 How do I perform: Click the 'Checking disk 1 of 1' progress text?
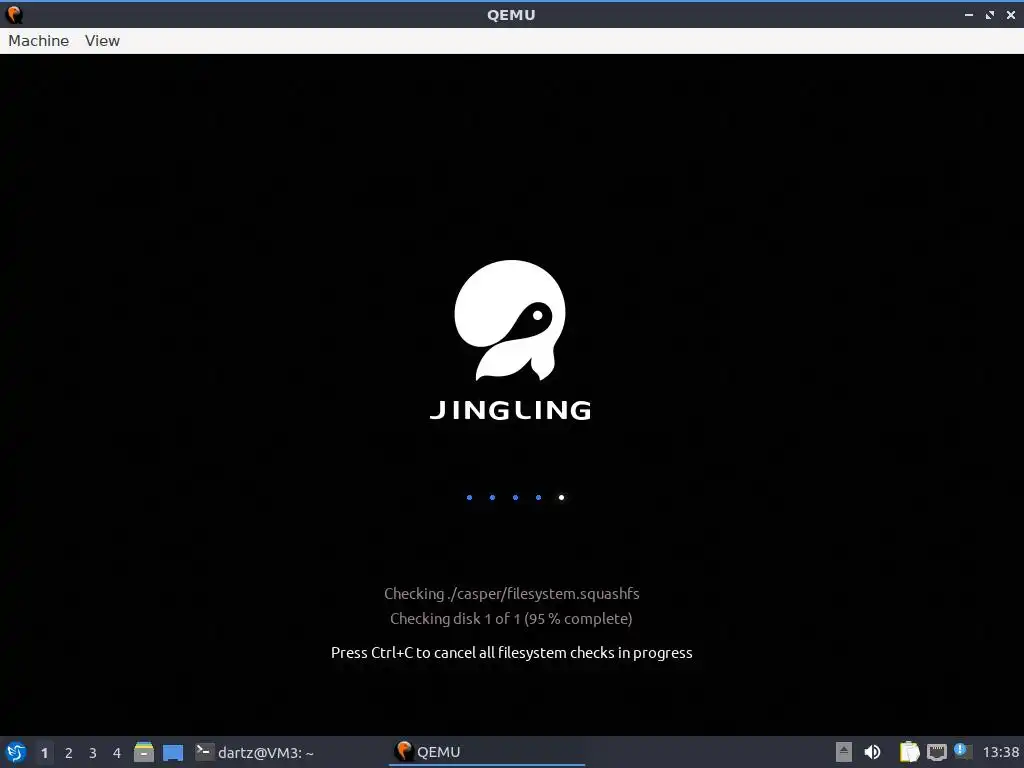511,618
